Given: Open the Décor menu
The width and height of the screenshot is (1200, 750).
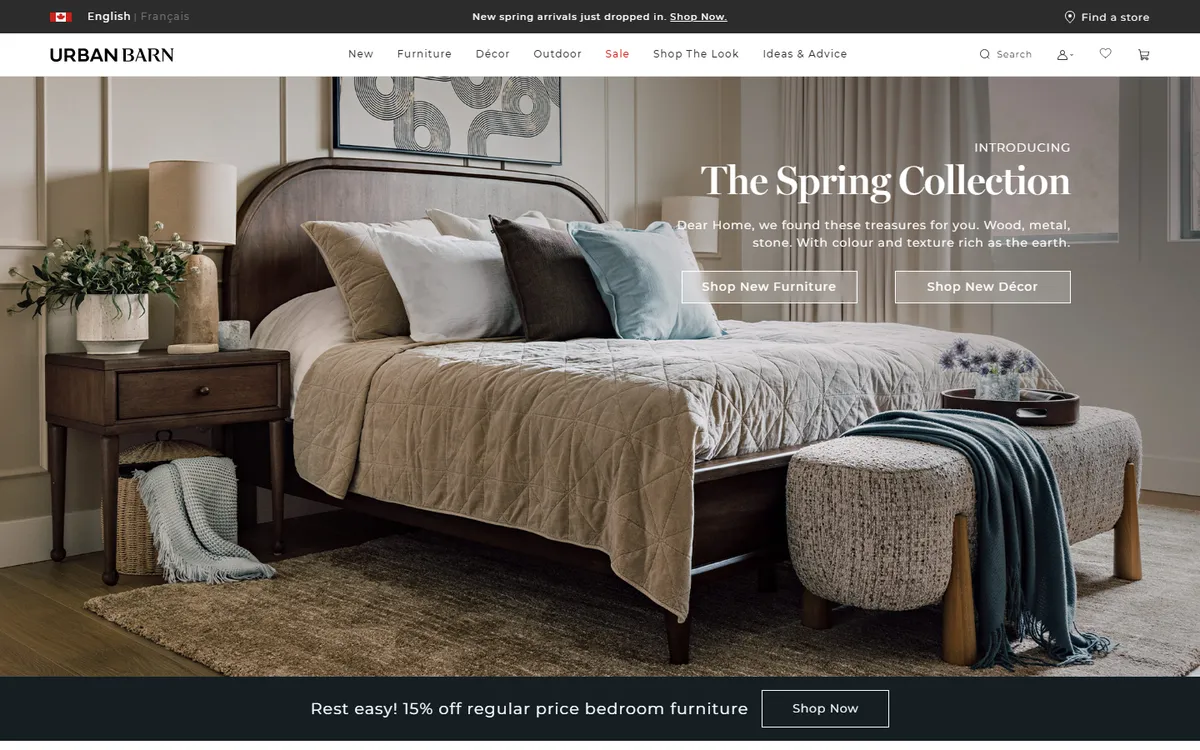Looking at the screenshot, I should click(x=492, y=54).
